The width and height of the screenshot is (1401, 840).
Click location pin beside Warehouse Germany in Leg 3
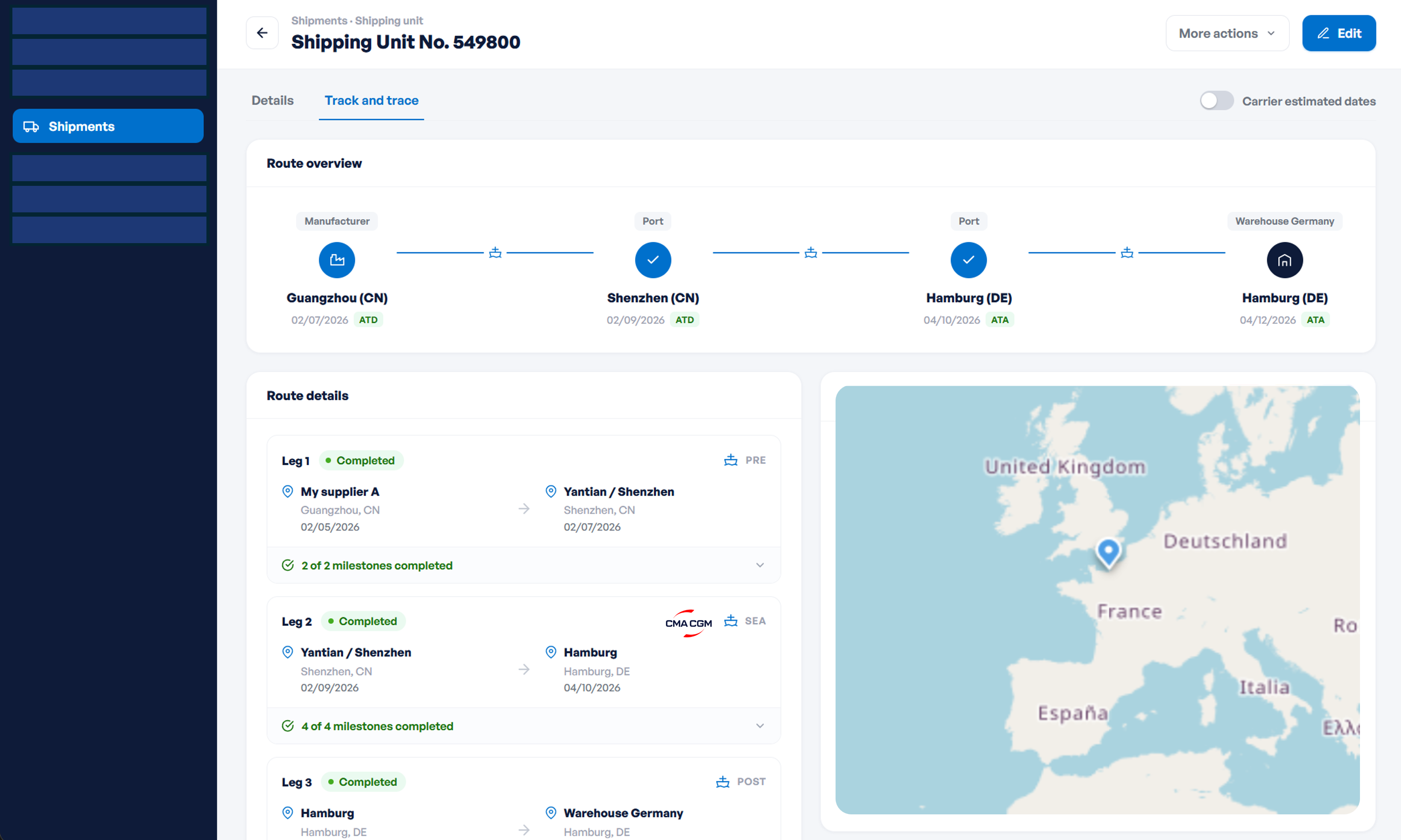(551, 813)
